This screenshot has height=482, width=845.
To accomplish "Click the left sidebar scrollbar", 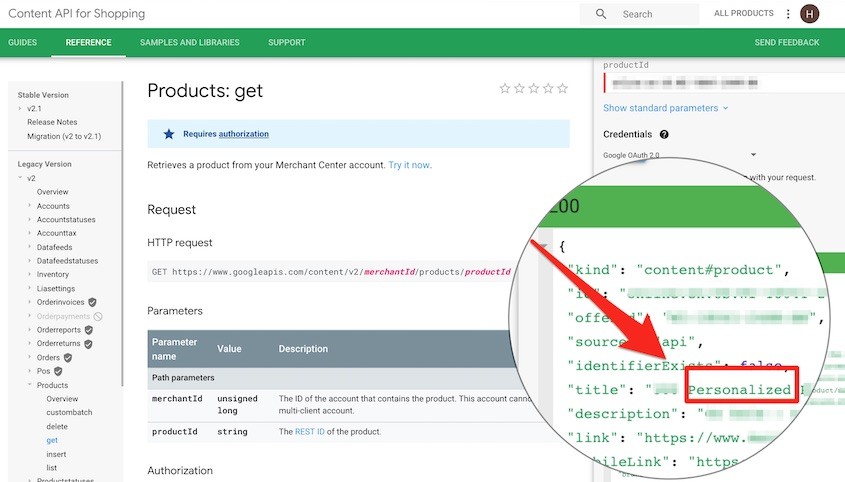I will point(122,233).
